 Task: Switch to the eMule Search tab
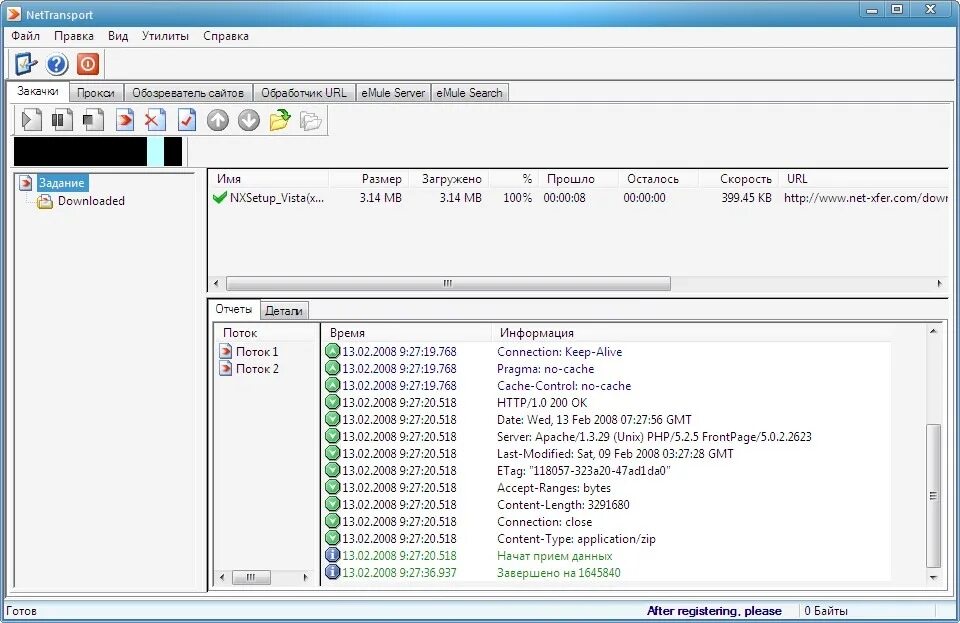coord(470,93)
